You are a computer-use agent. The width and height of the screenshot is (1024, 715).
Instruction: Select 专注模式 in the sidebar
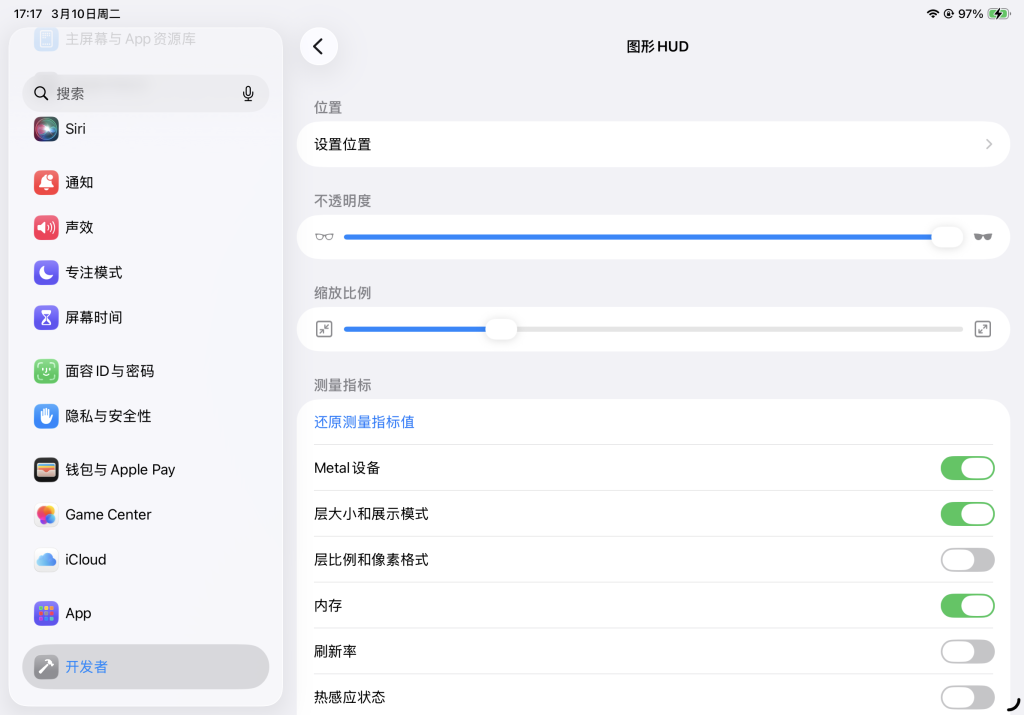[x=93, y=272]
